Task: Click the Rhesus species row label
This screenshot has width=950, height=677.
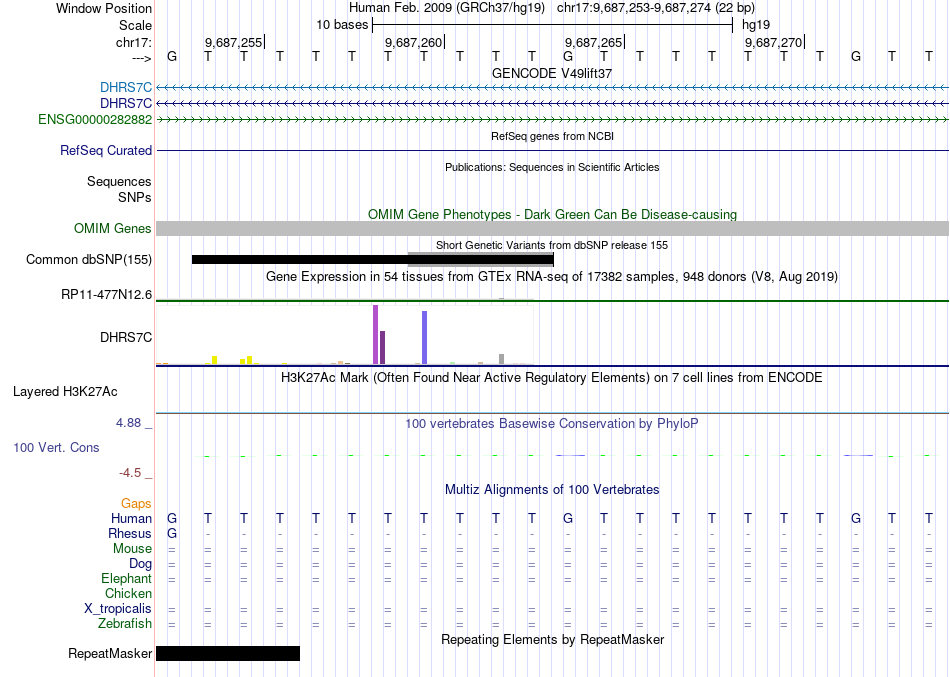Action: pos(130,533)
